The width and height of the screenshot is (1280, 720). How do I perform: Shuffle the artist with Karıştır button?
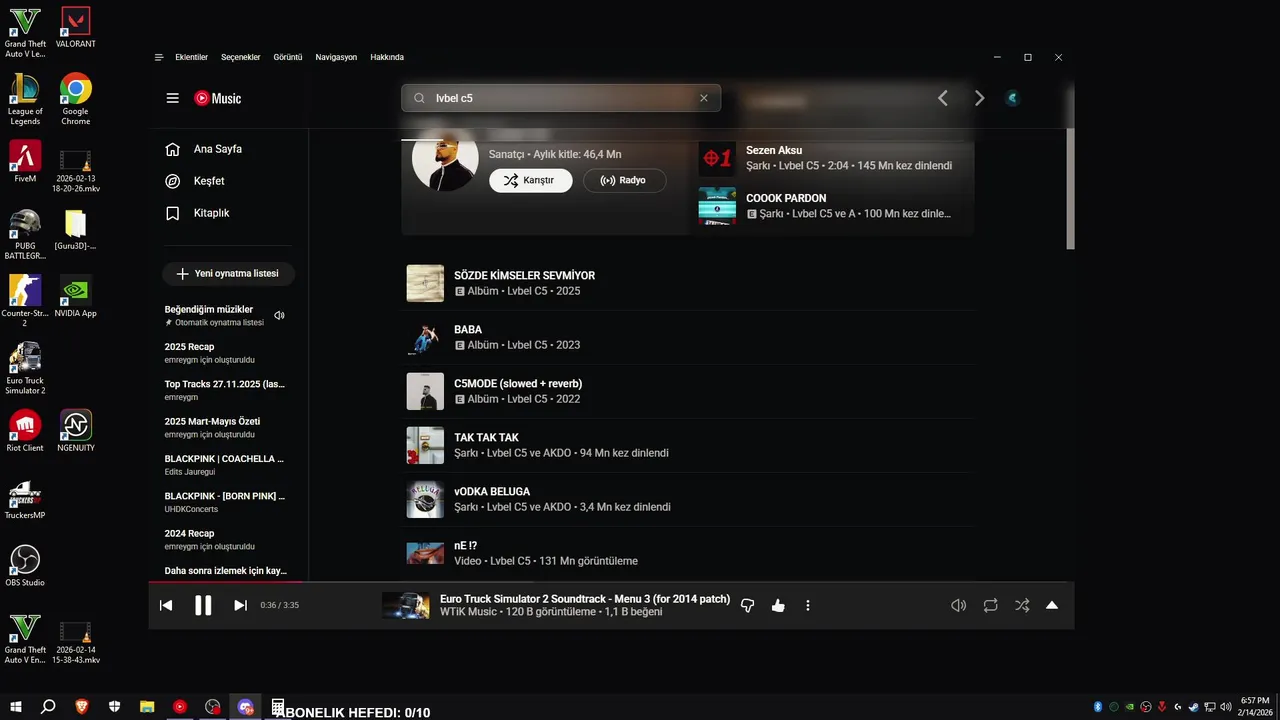(x=530, y=180)
